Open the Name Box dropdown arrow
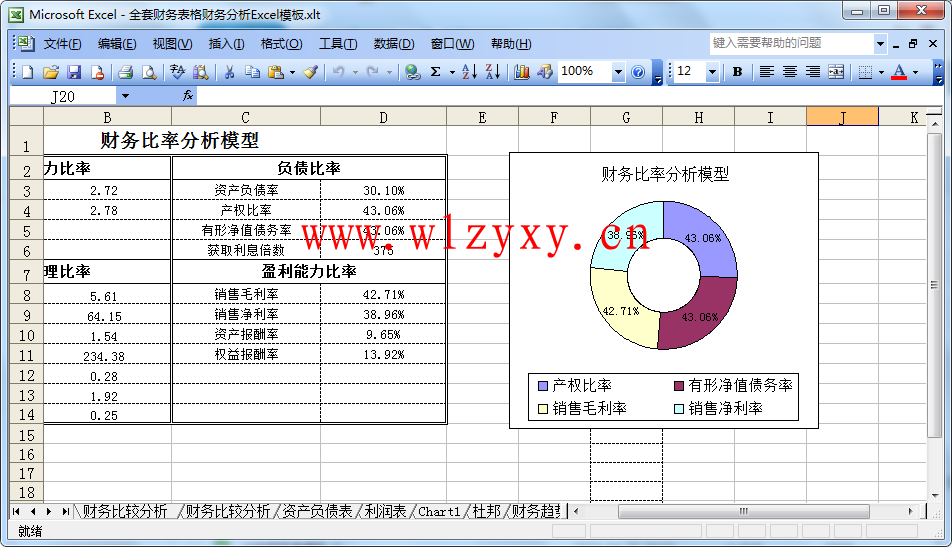952x547 pixels. 125,96
